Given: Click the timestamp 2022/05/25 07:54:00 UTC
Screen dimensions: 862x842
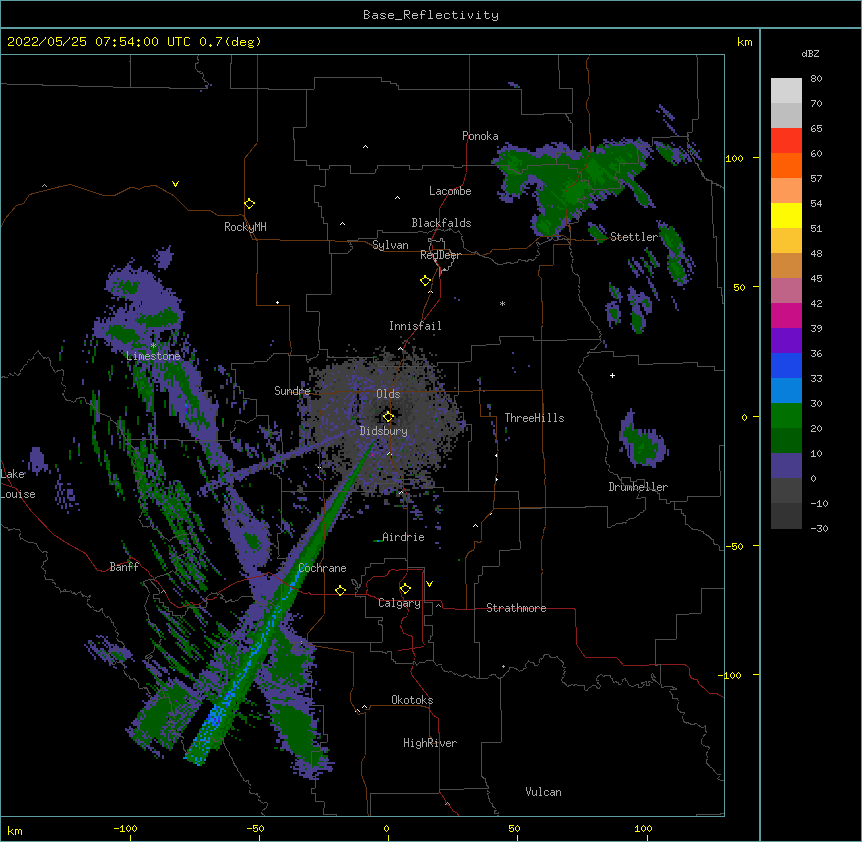Looking at the screenshot, I should coord(98,42).
